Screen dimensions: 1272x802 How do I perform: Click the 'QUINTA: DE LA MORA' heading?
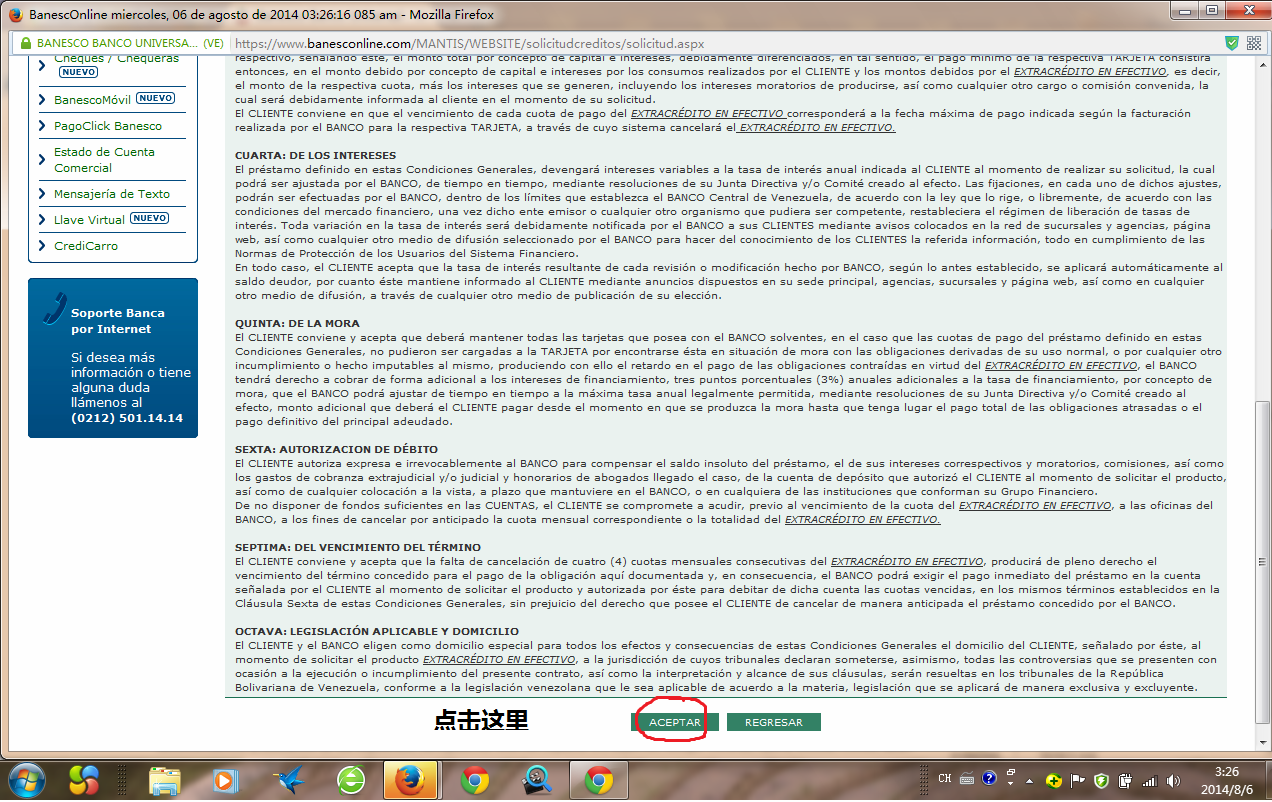(x=297, y=323)
